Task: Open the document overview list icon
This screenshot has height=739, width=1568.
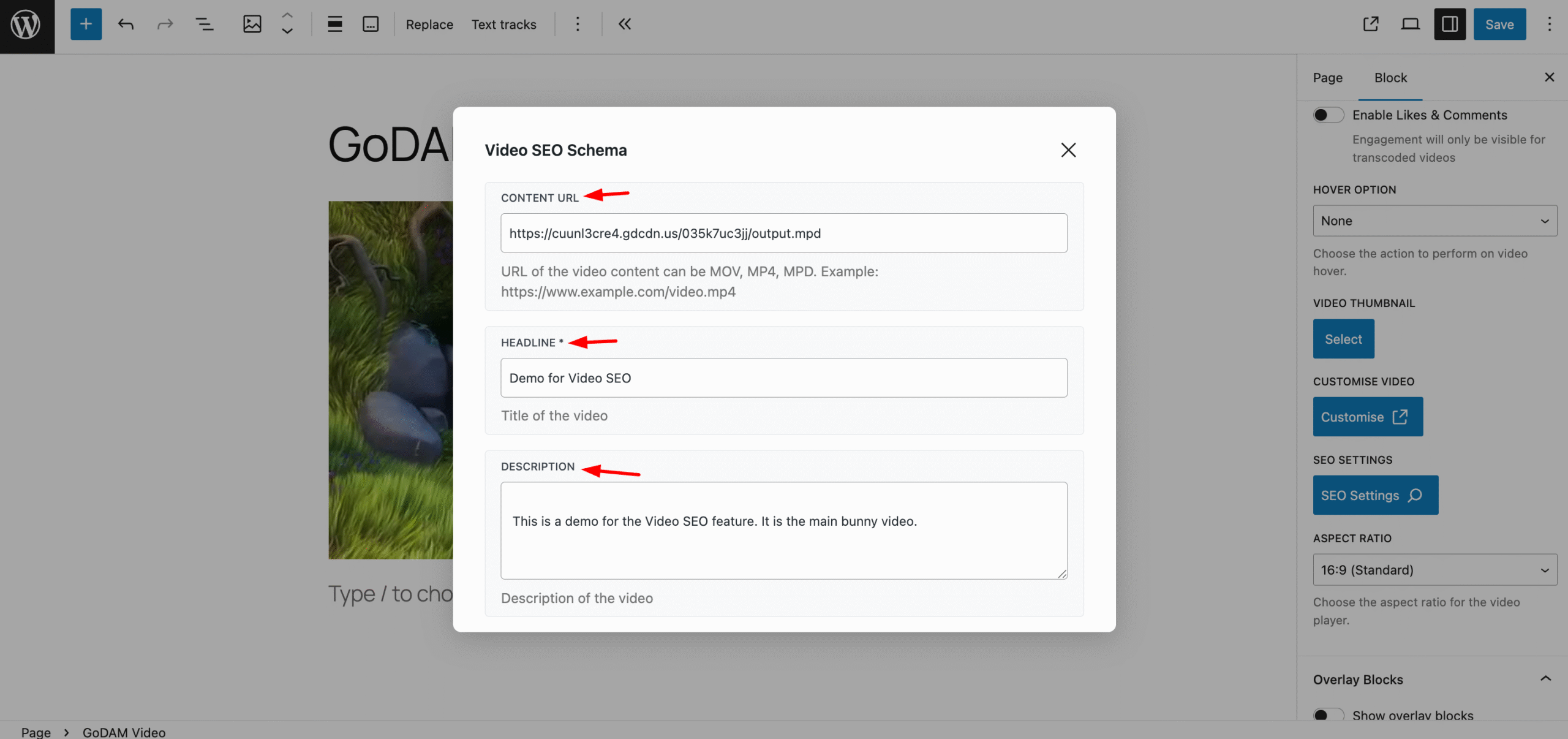Action: point(204,25)
